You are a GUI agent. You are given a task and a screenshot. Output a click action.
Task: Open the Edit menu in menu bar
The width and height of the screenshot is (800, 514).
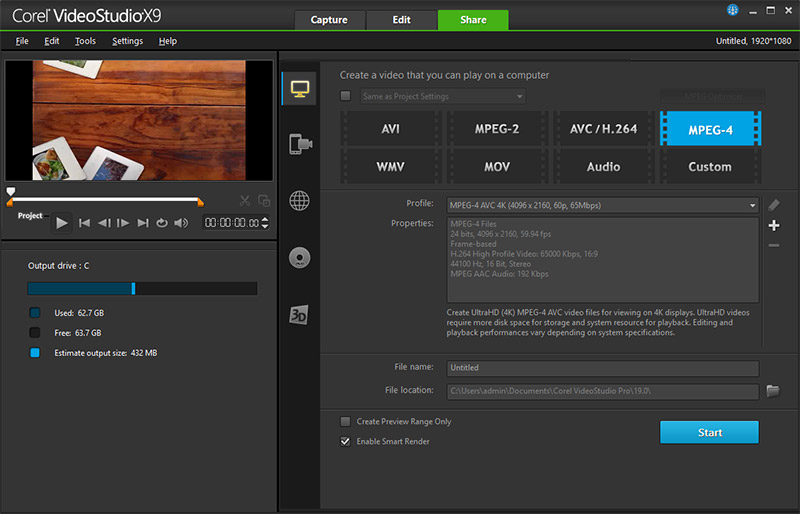[52, 41]
